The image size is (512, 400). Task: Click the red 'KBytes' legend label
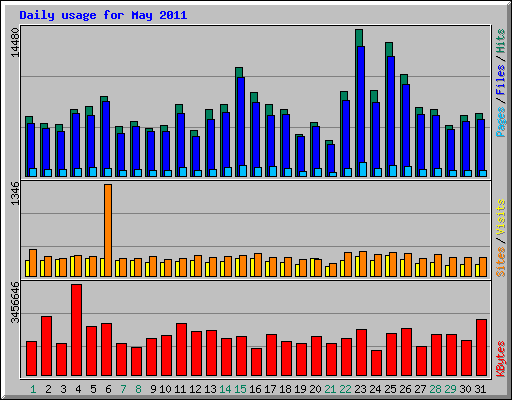(501, 359)
